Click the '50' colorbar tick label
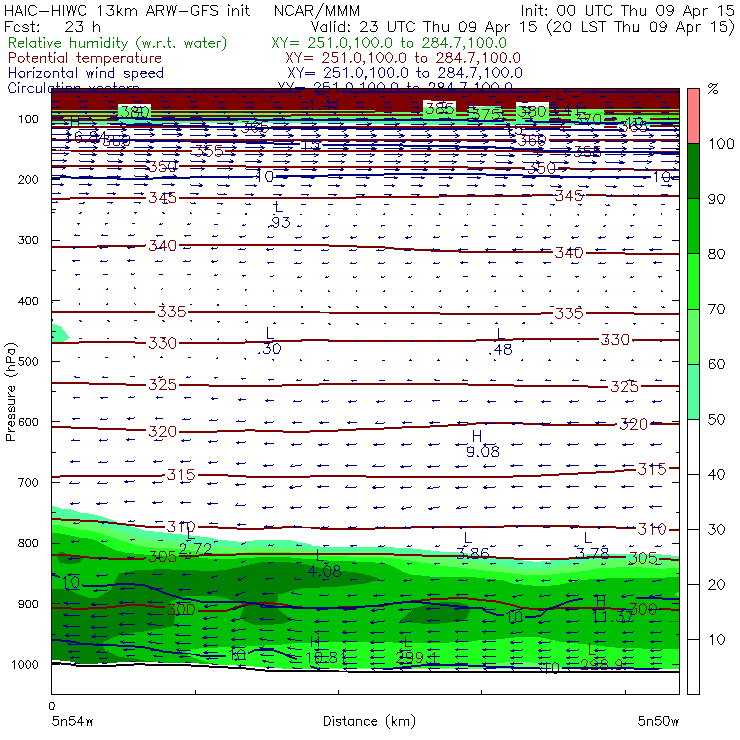This screenshot has height=740, width=740. tap(717, 419)
